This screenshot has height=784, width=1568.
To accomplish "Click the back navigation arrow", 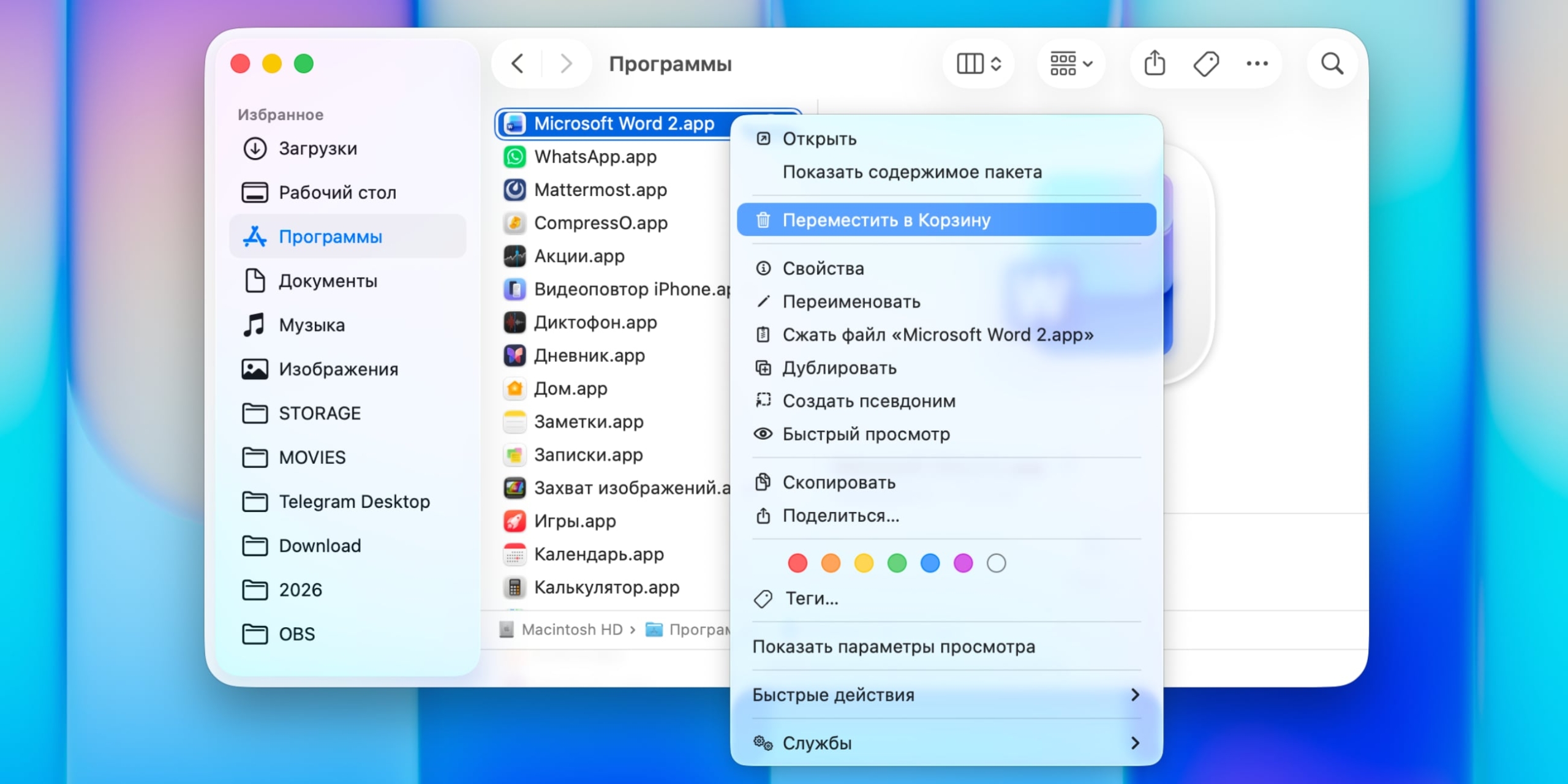I will [516, 63].
